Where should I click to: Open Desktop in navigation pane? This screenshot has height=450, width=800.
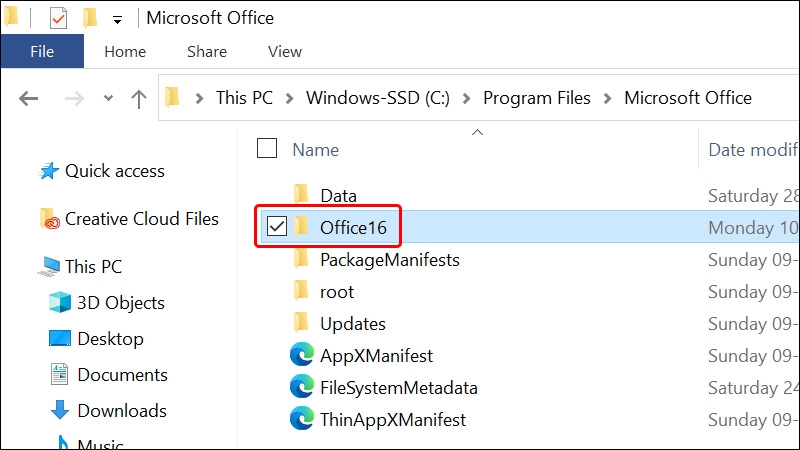[x=111, y=339]
